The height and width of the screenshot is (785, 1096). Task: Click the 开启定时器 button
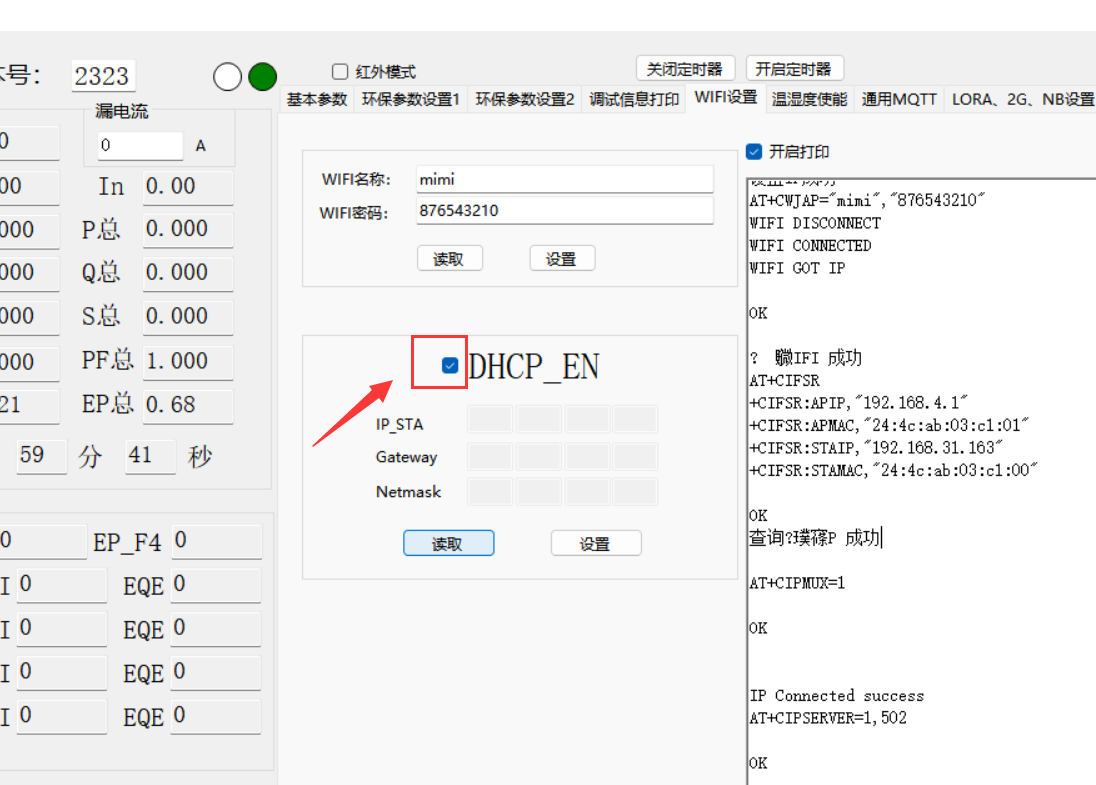click(x=794, y=69)
